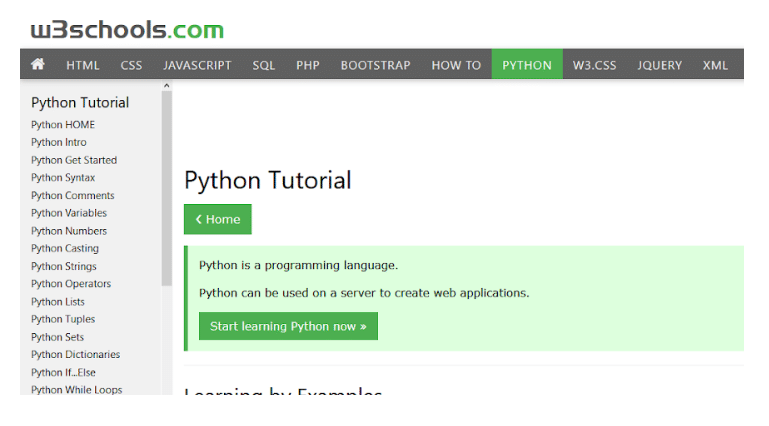
Task: Open Python Casting page
Action: pos(65,248)
